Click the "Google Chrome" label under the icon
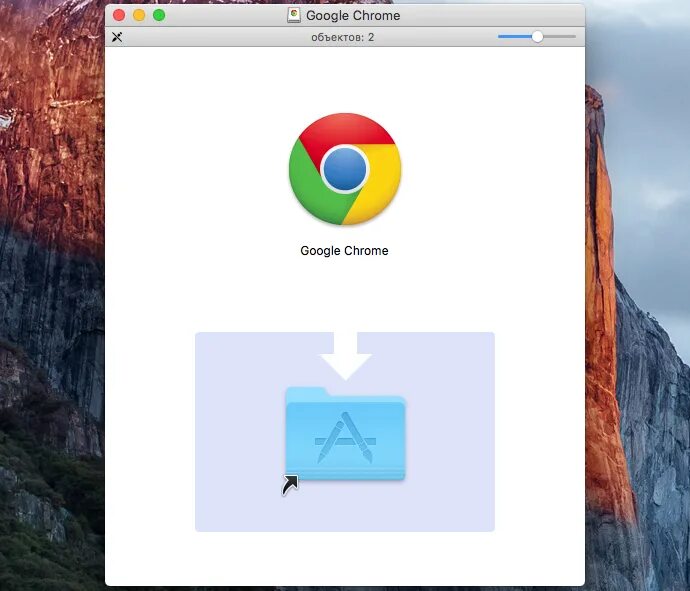This screenshot has width=690, height=591. 344,250
